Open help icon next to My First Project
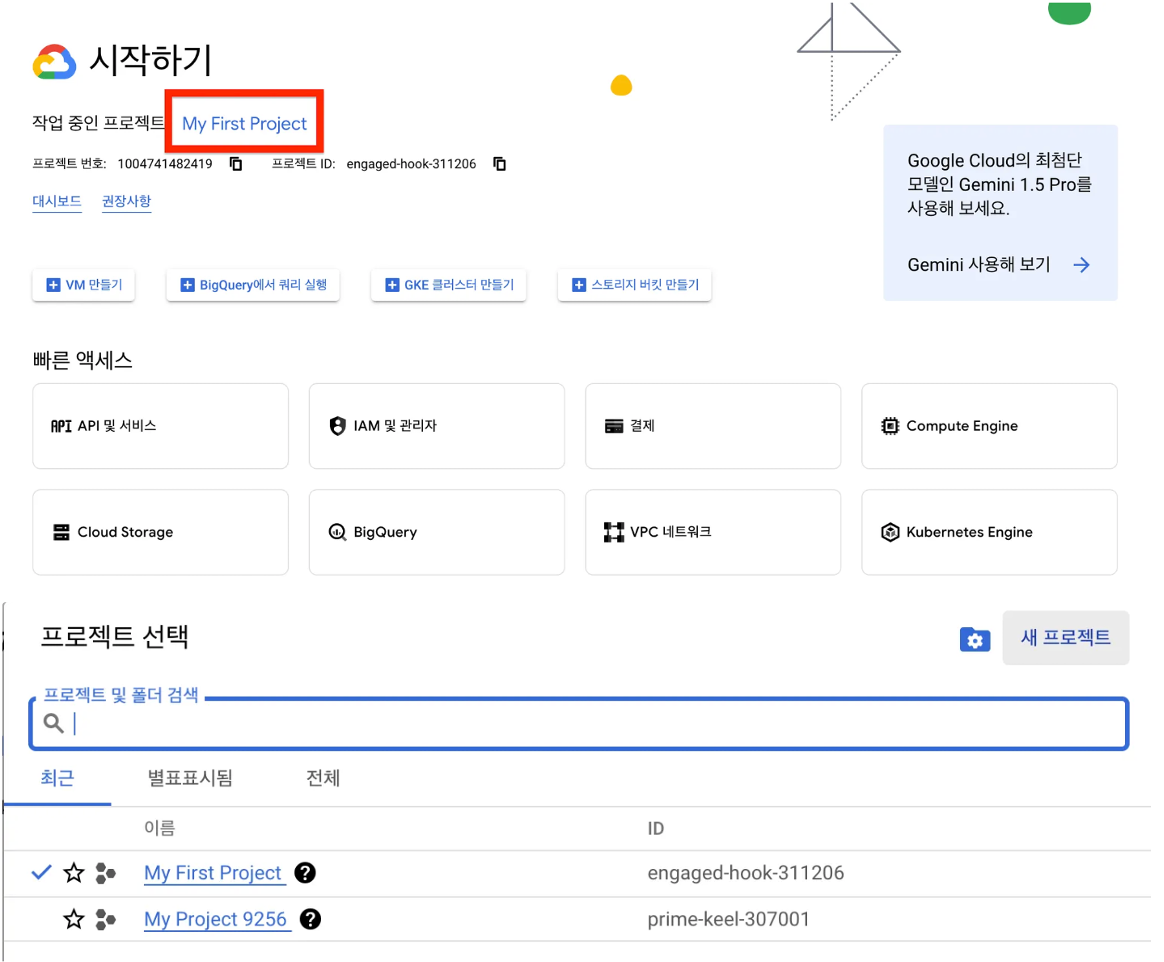This screenshot has width=1164, height=962. (305, 873)
